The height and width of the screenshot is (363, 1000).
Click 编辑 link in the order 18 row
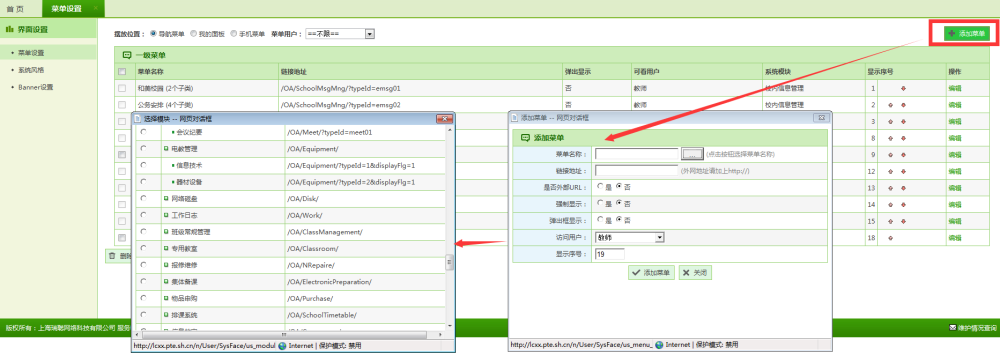[954, 237]
